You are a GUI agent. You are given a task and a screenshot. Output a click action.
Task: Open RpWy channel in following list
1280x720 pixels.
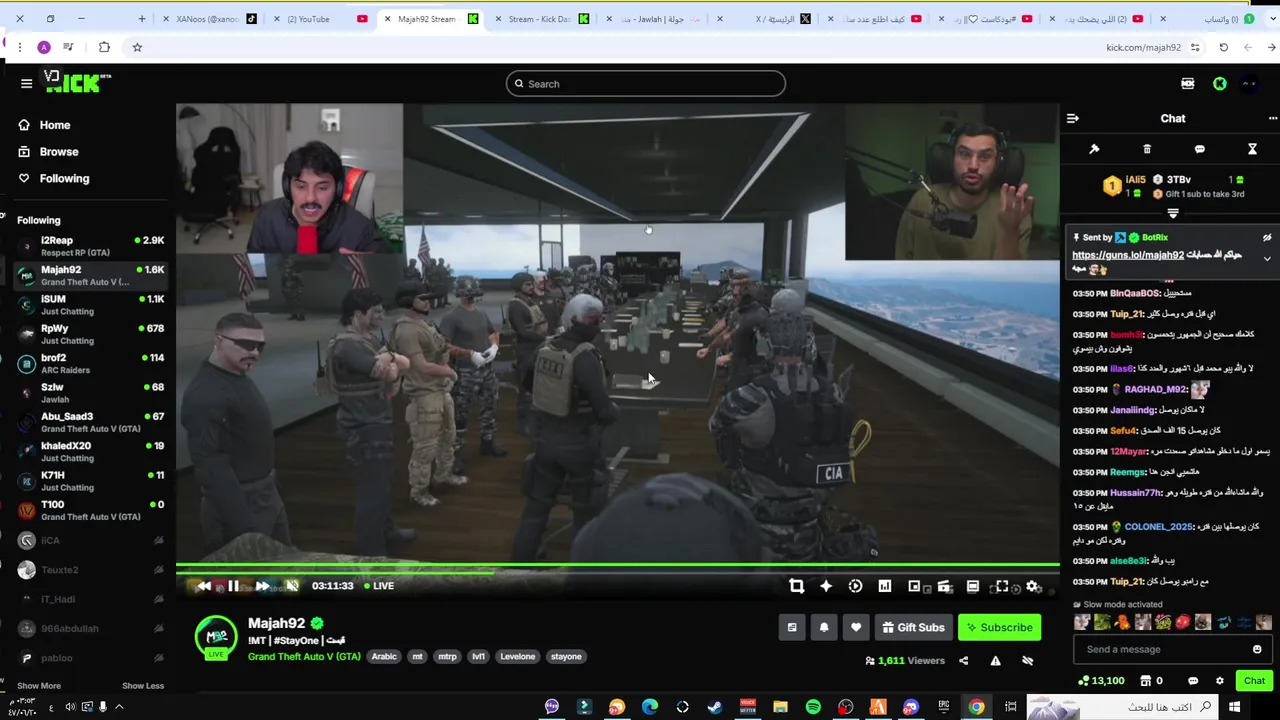click(90, 334)
